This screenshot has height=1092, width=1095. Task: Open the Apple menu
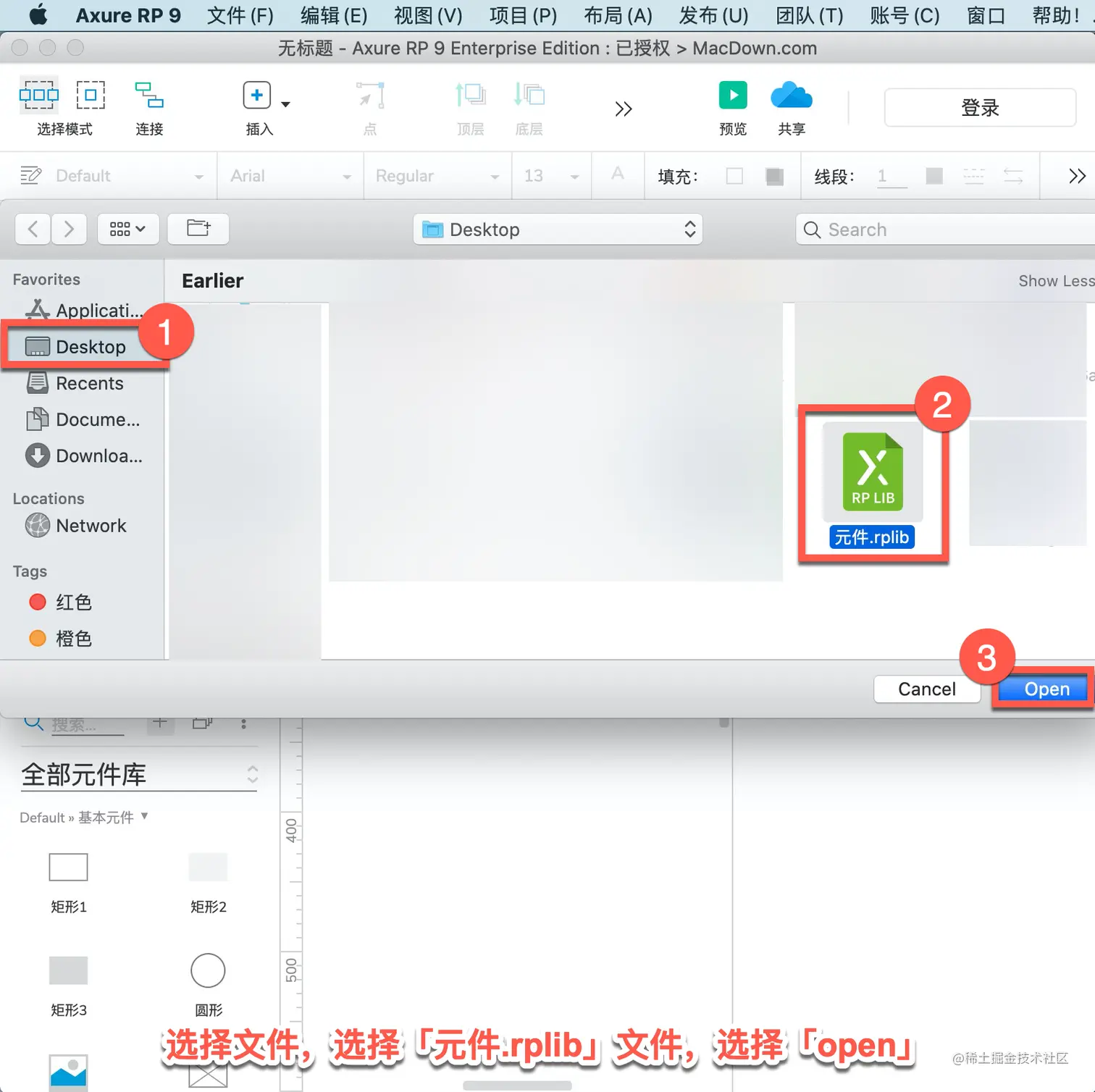tap(38, 15)
